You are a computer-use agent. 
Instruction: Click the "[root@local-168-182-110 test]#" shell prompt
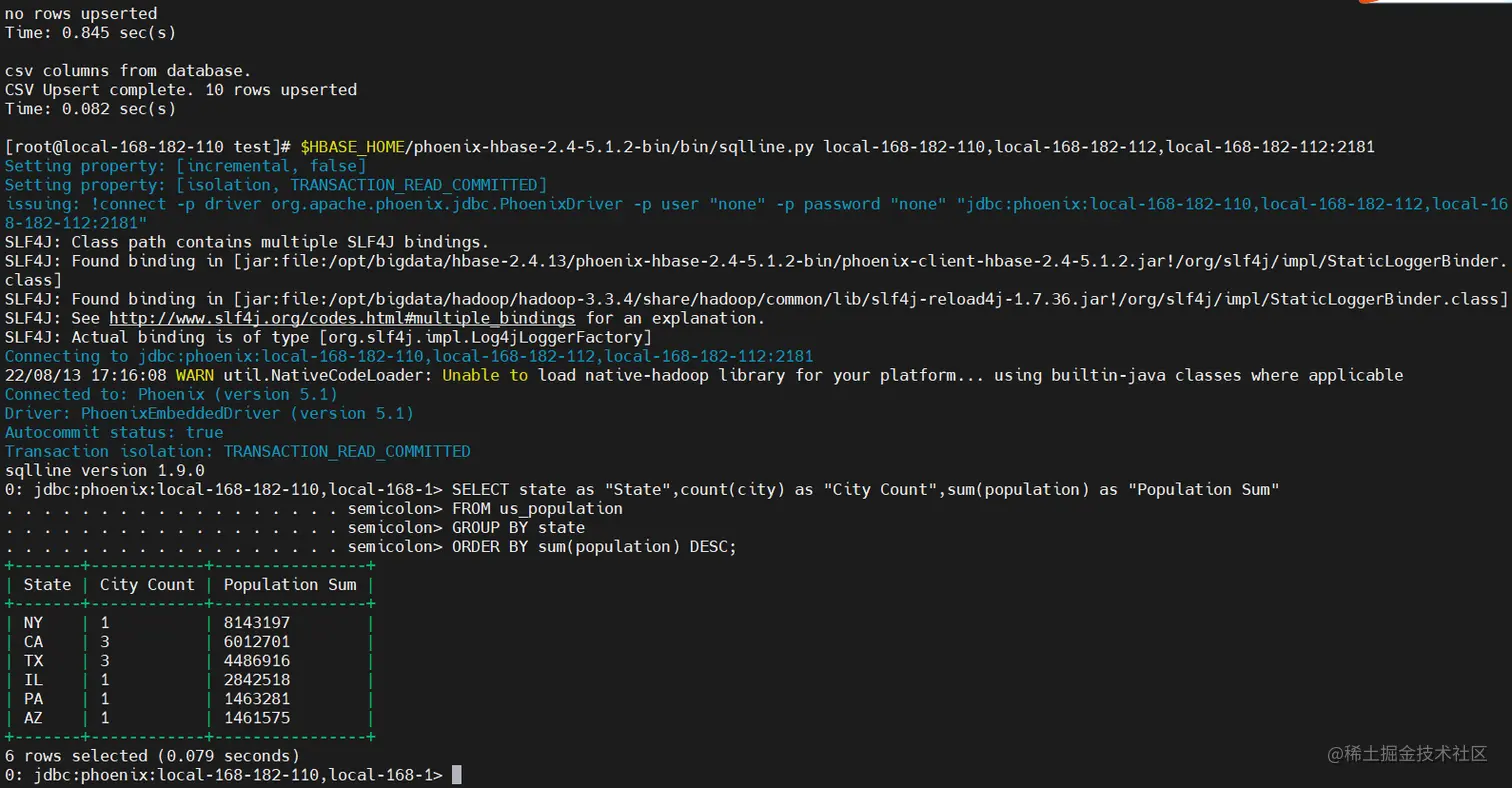click(147, 147)
